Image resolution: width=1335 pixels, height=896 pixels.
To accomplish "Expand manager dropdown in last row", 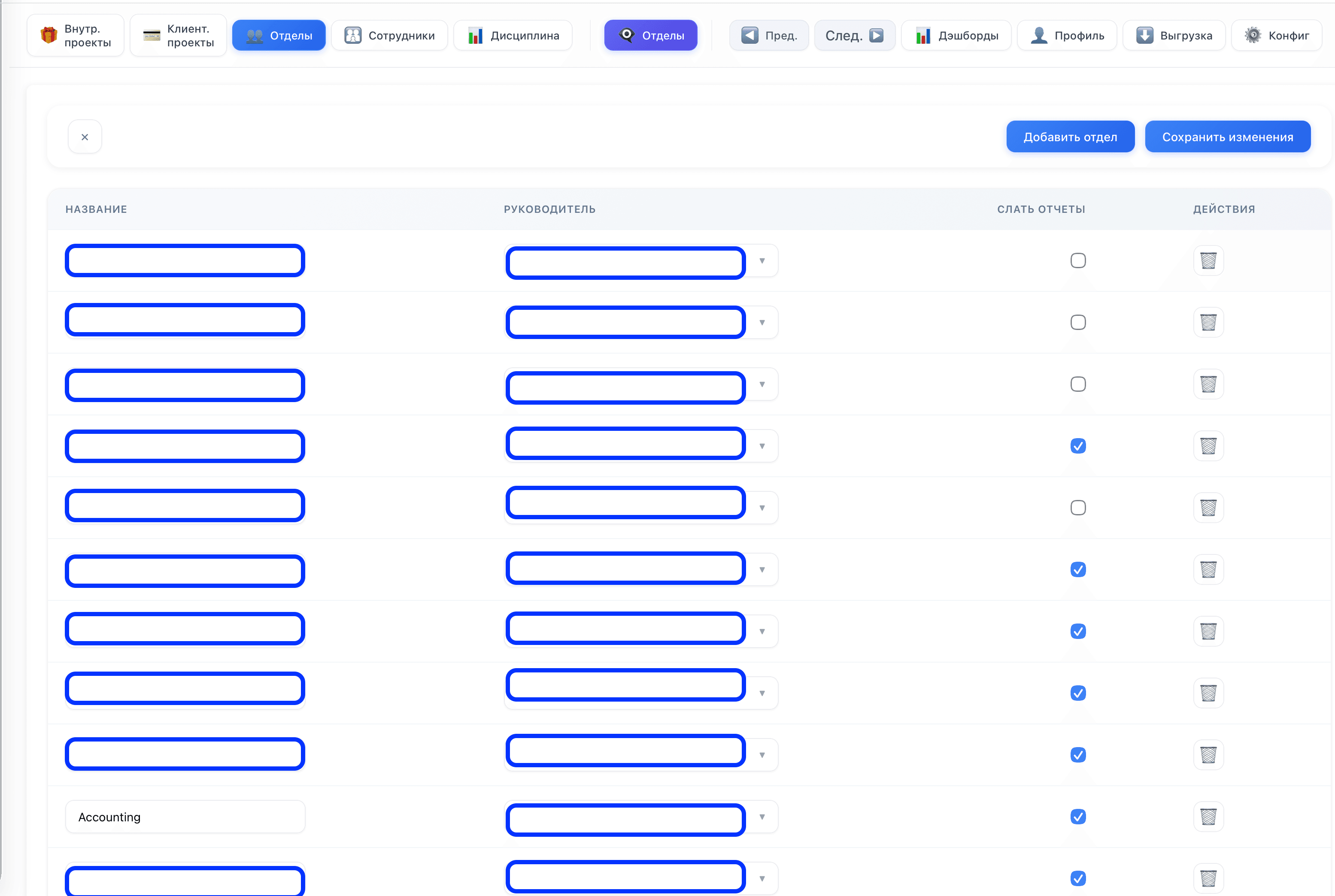I will (762, 878).
